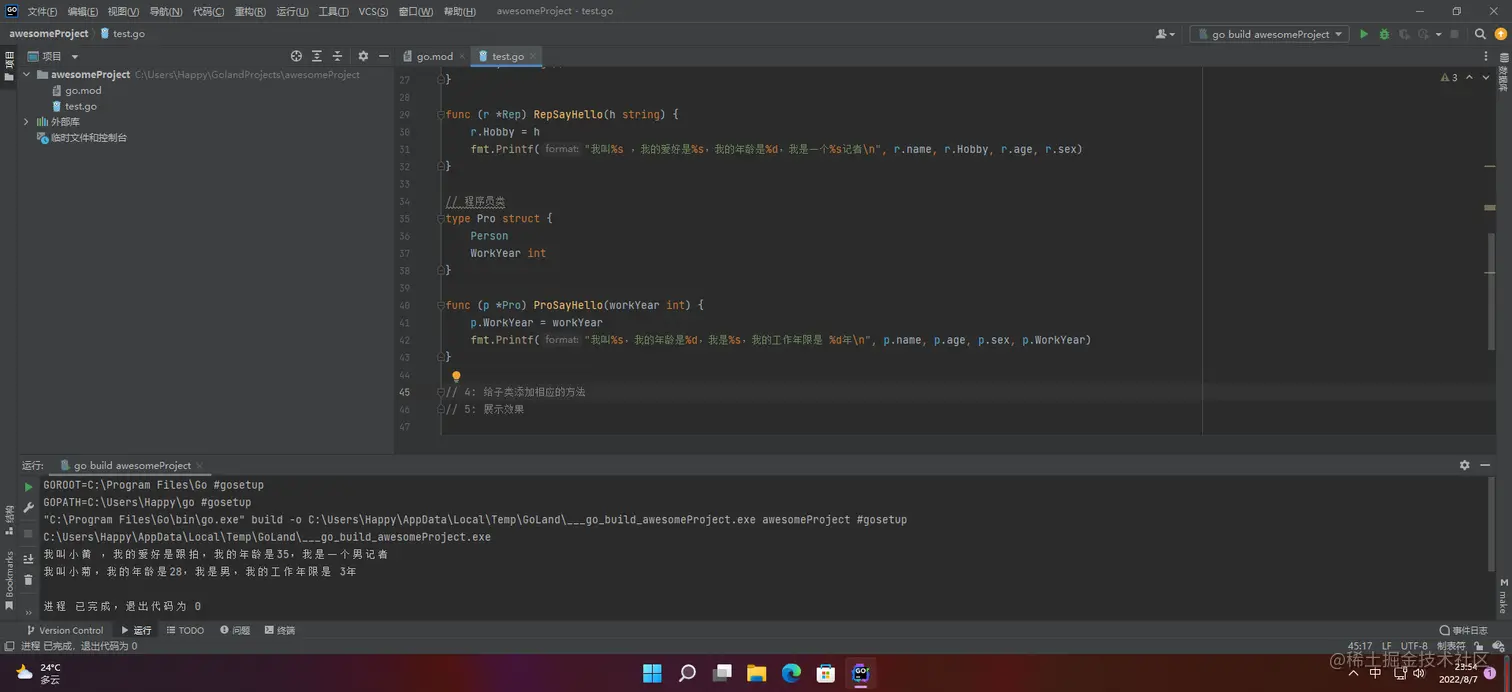Select 临时文件和控制台 in project tree
Image resolution: width=1512 pixels, height=692 pixels.
88,137
